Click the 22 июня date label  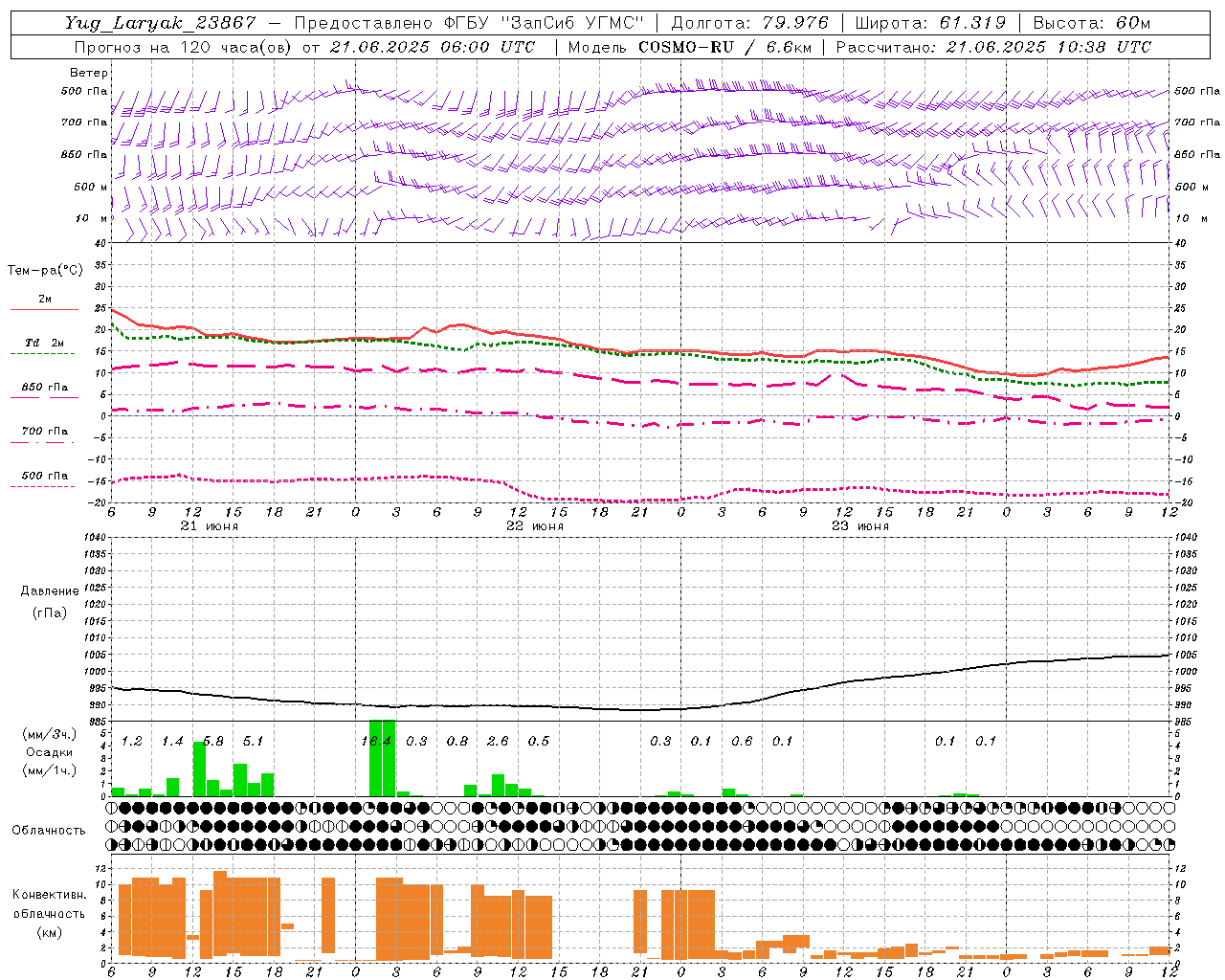tap(534, 526)
